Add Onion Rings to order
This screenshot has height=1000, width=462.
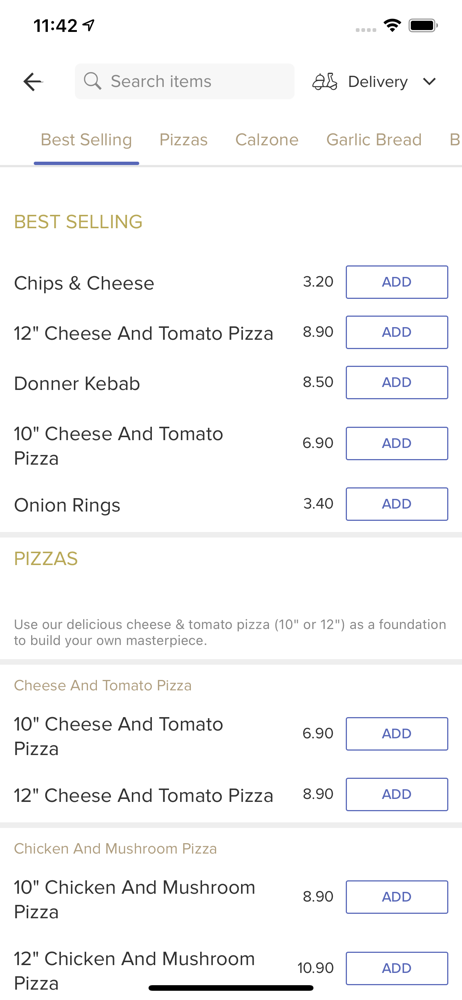(x=397, y=504)
